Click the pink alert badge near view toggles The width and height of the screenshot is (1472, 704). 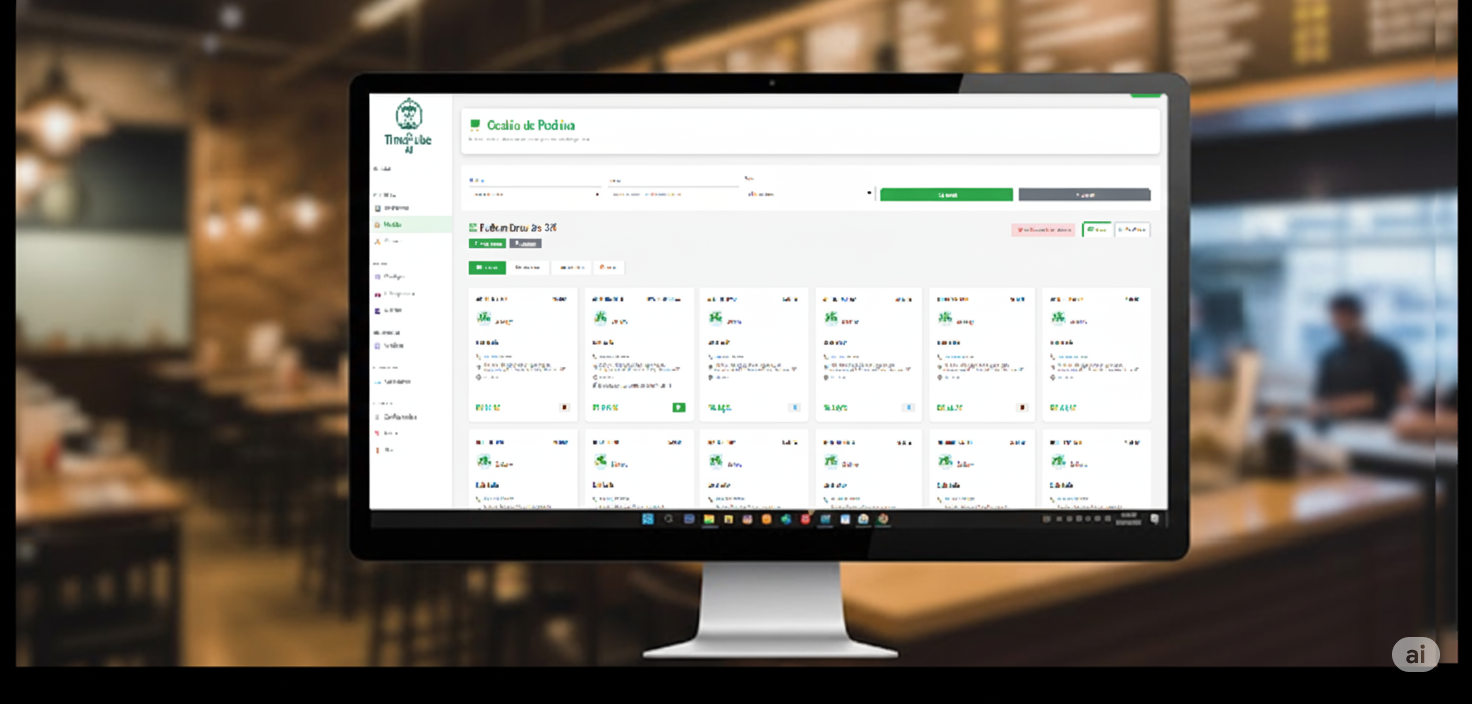click(1043, 230)
